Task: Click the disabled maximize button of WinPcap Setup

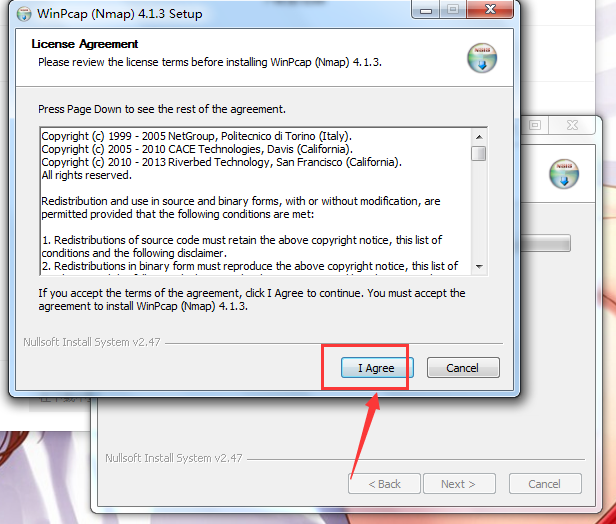Action: [453, 10]
